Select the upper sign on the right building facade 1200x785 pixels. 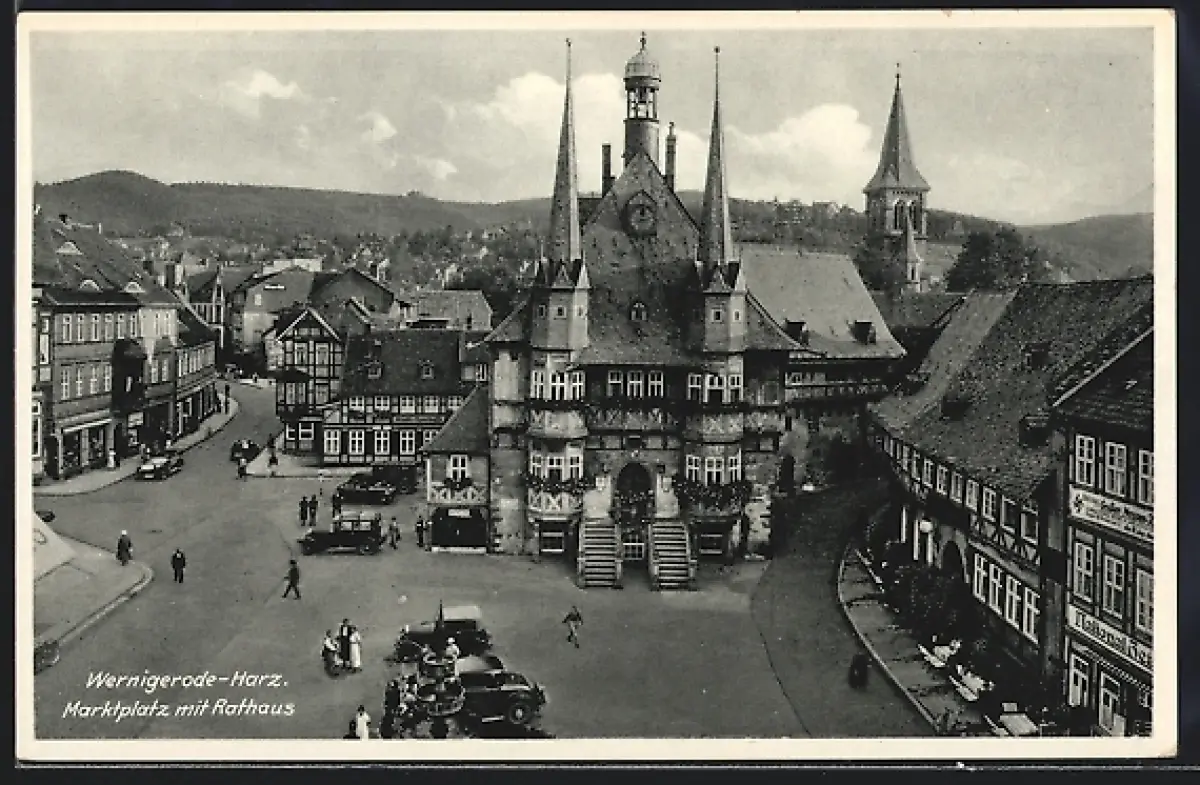click(1110, 513)
